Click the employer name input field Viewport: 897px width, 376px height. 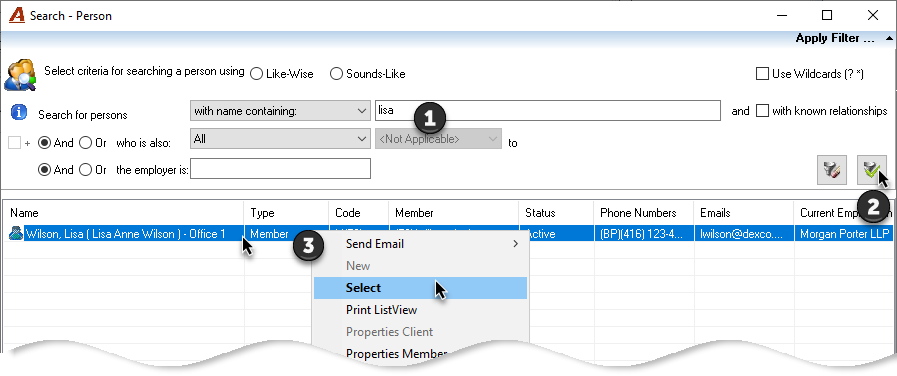point(280,169)
